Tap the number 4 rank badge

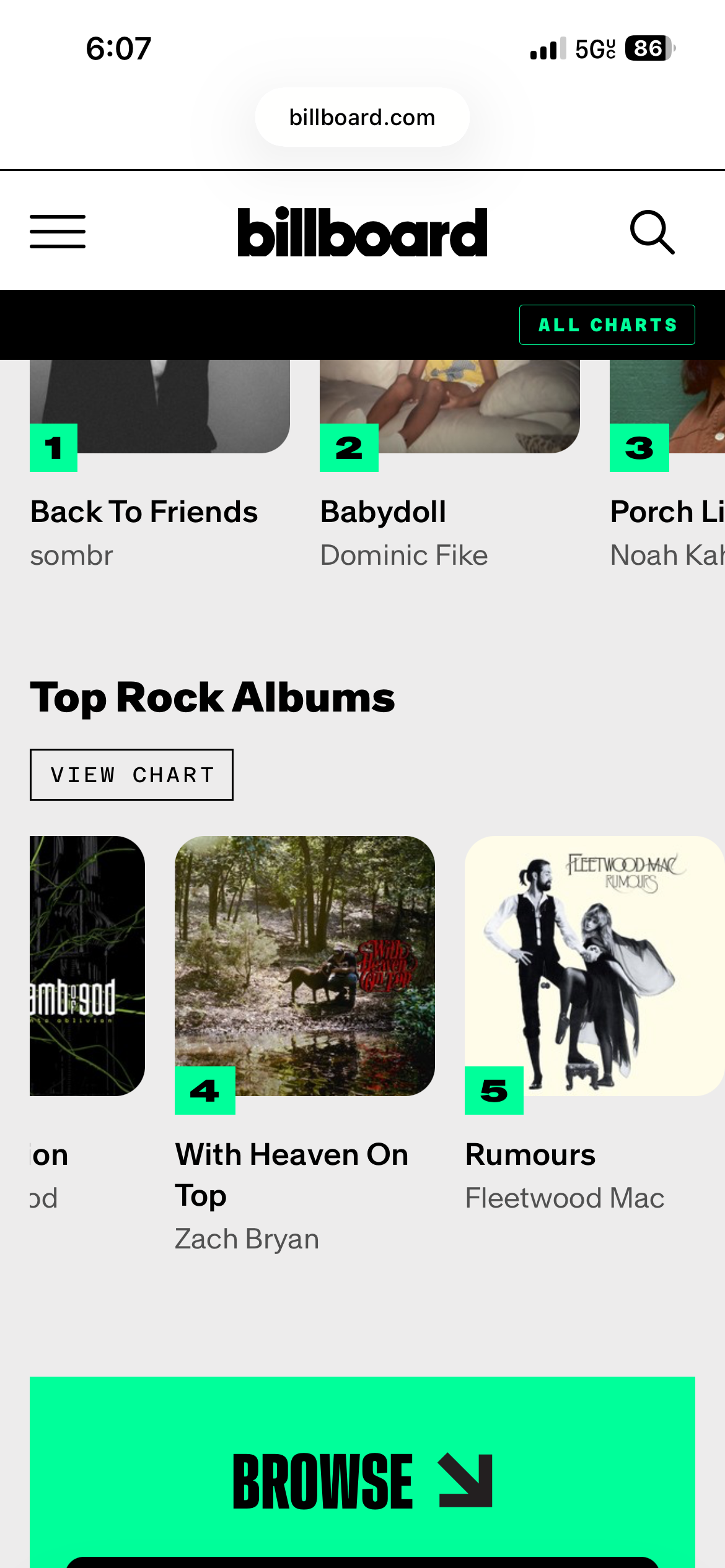[x=204, y=1091]
